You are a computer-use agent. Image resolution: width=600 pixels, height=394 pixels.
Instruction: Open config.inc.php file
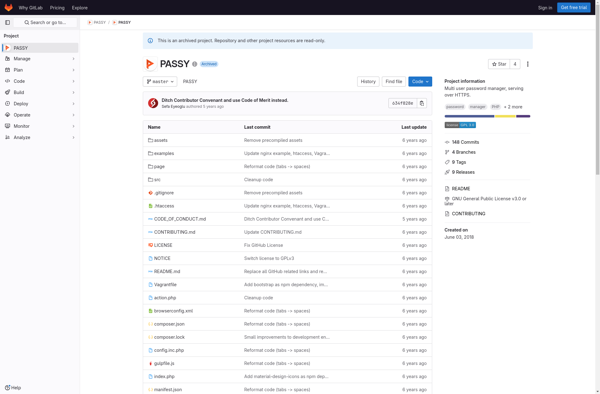click(169, 350)
